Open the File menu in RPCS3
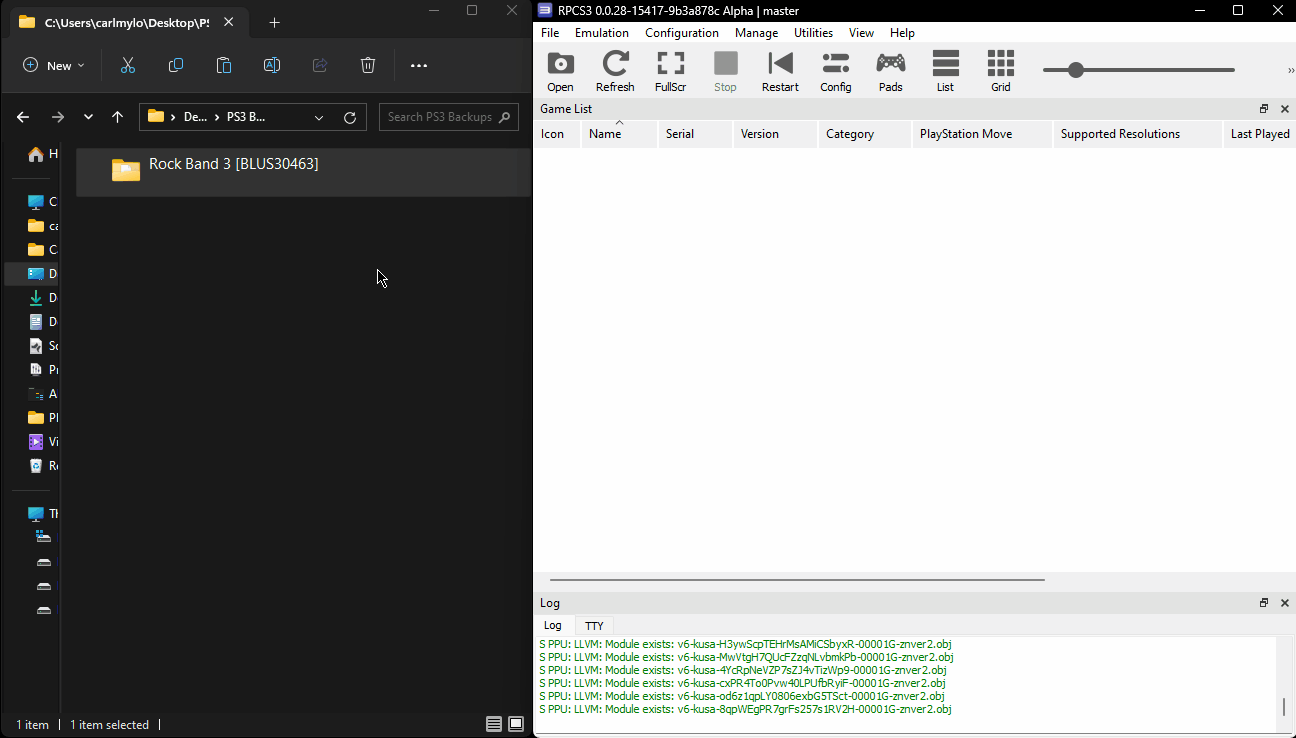 pos(550,33)
